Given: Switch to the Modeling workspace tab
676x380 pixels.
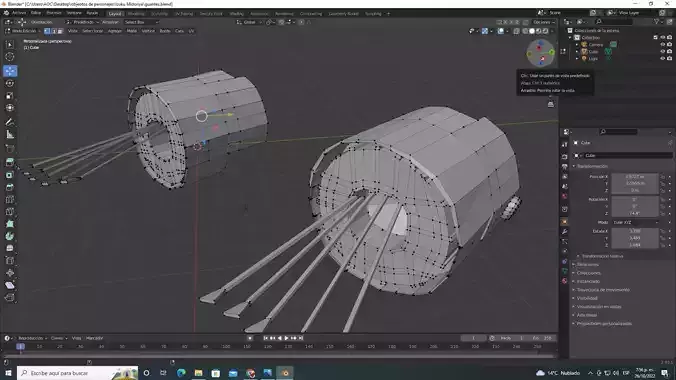Looking at the screenshot, I should pos(136,14).
